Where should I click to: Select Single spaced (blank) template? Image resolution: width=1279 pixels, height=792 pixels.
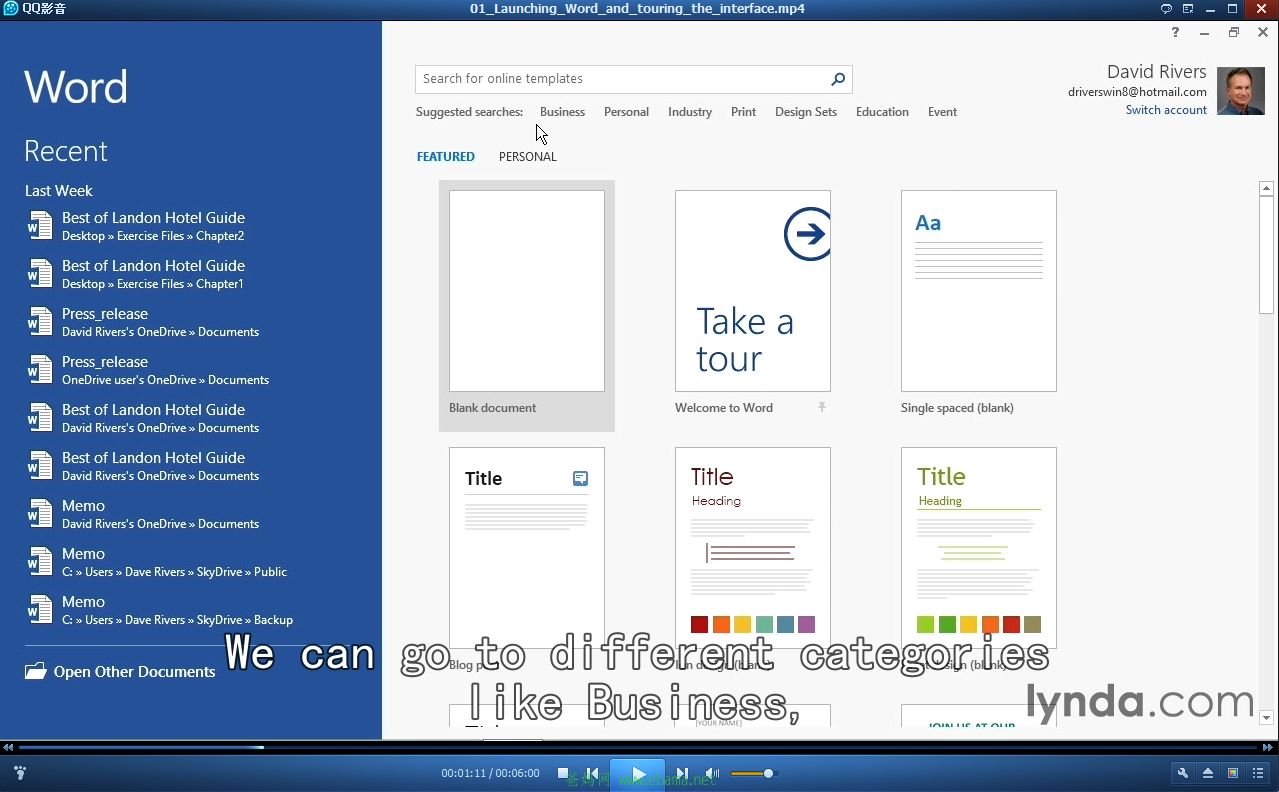(x=979, y=291)
